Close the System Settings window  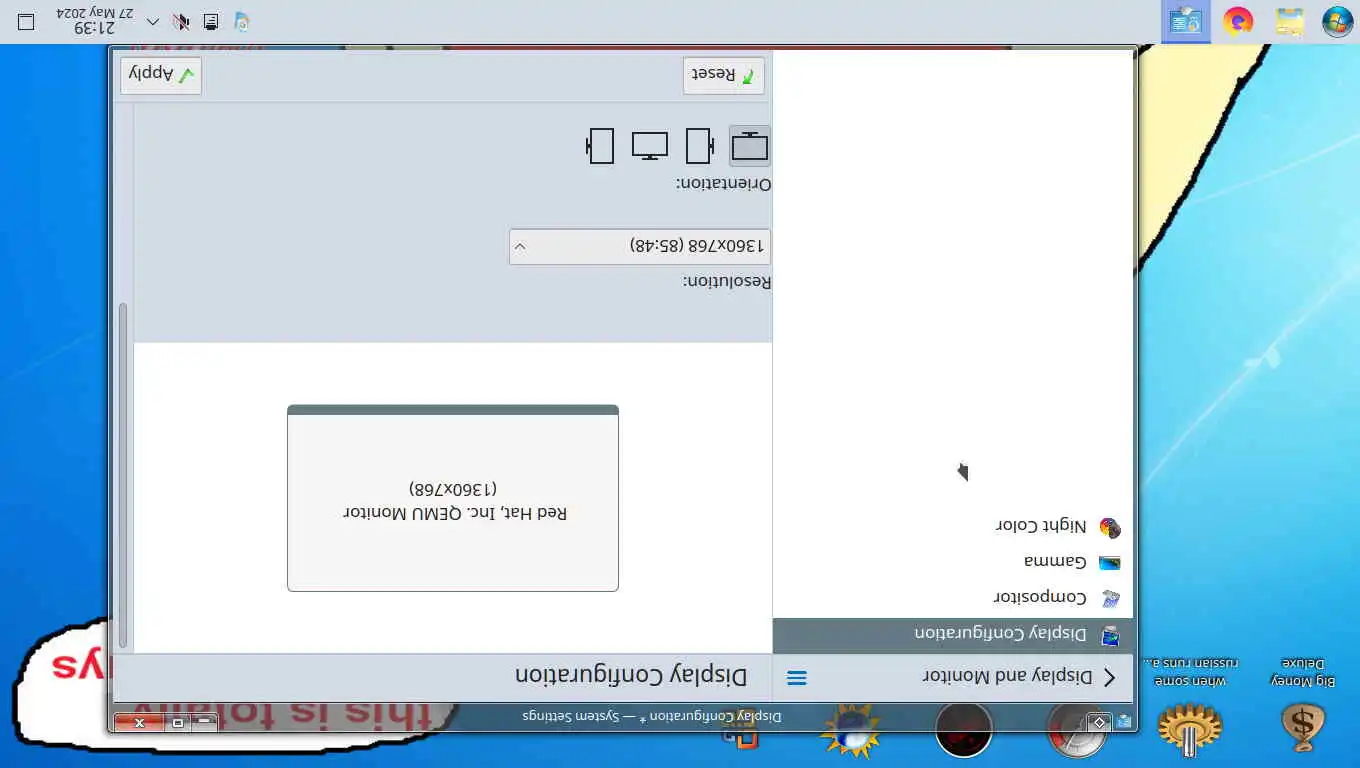140,722
